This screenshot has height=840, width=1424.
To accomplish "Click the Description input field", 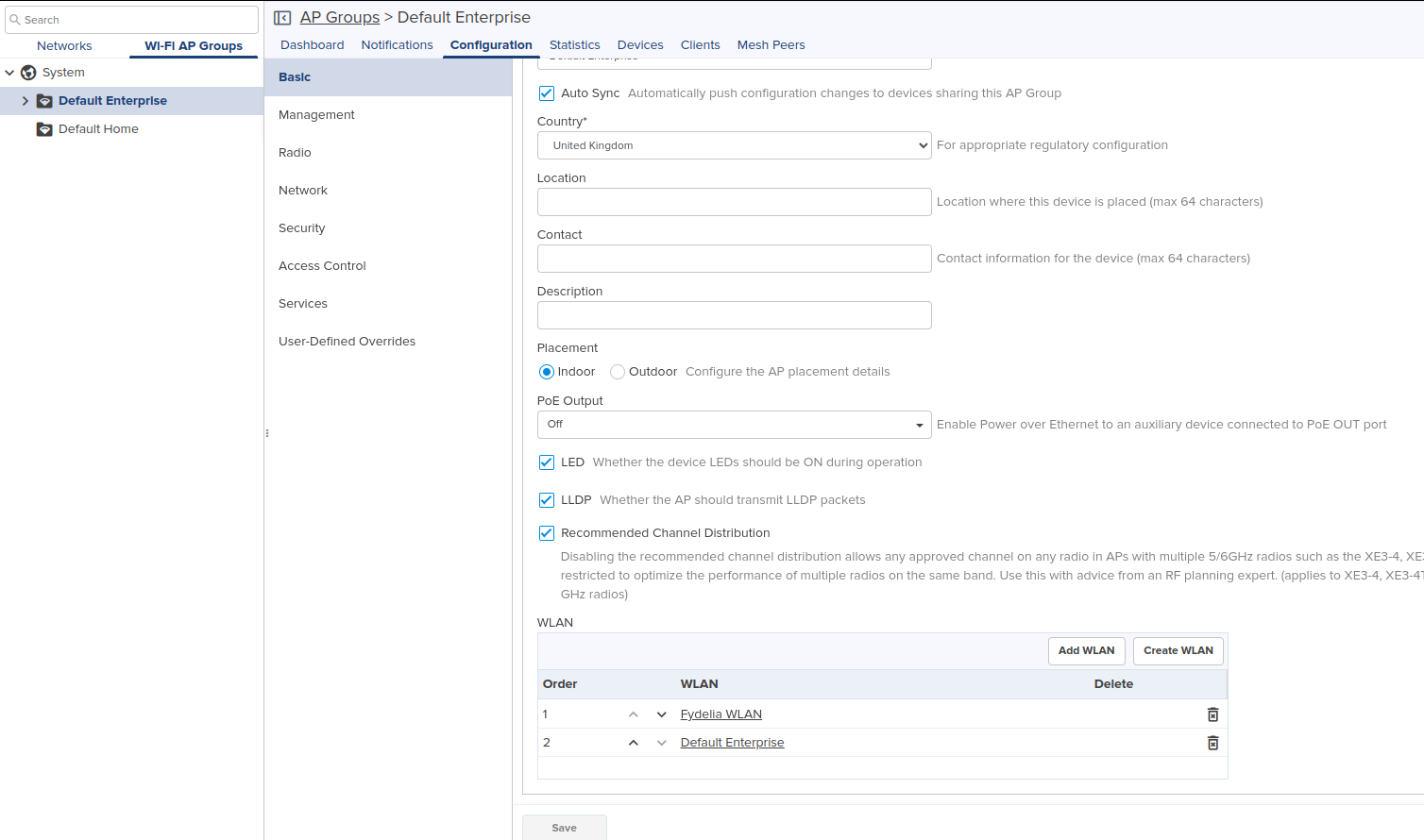I will [x=734, y=315].
